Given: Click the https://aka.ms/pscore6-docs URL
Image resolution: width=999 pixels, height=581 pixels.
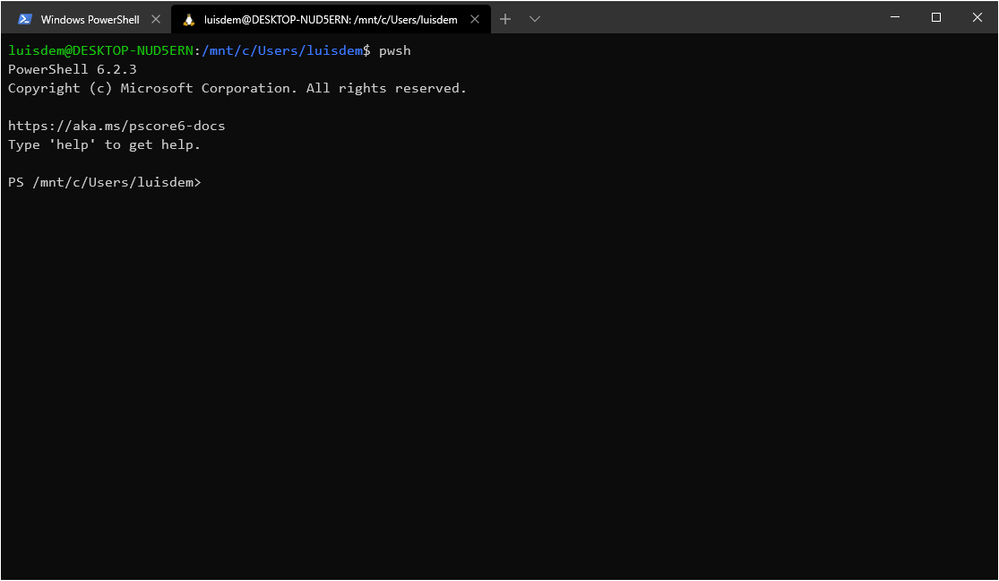Looking at the screenshot, I should coord(117,126).
